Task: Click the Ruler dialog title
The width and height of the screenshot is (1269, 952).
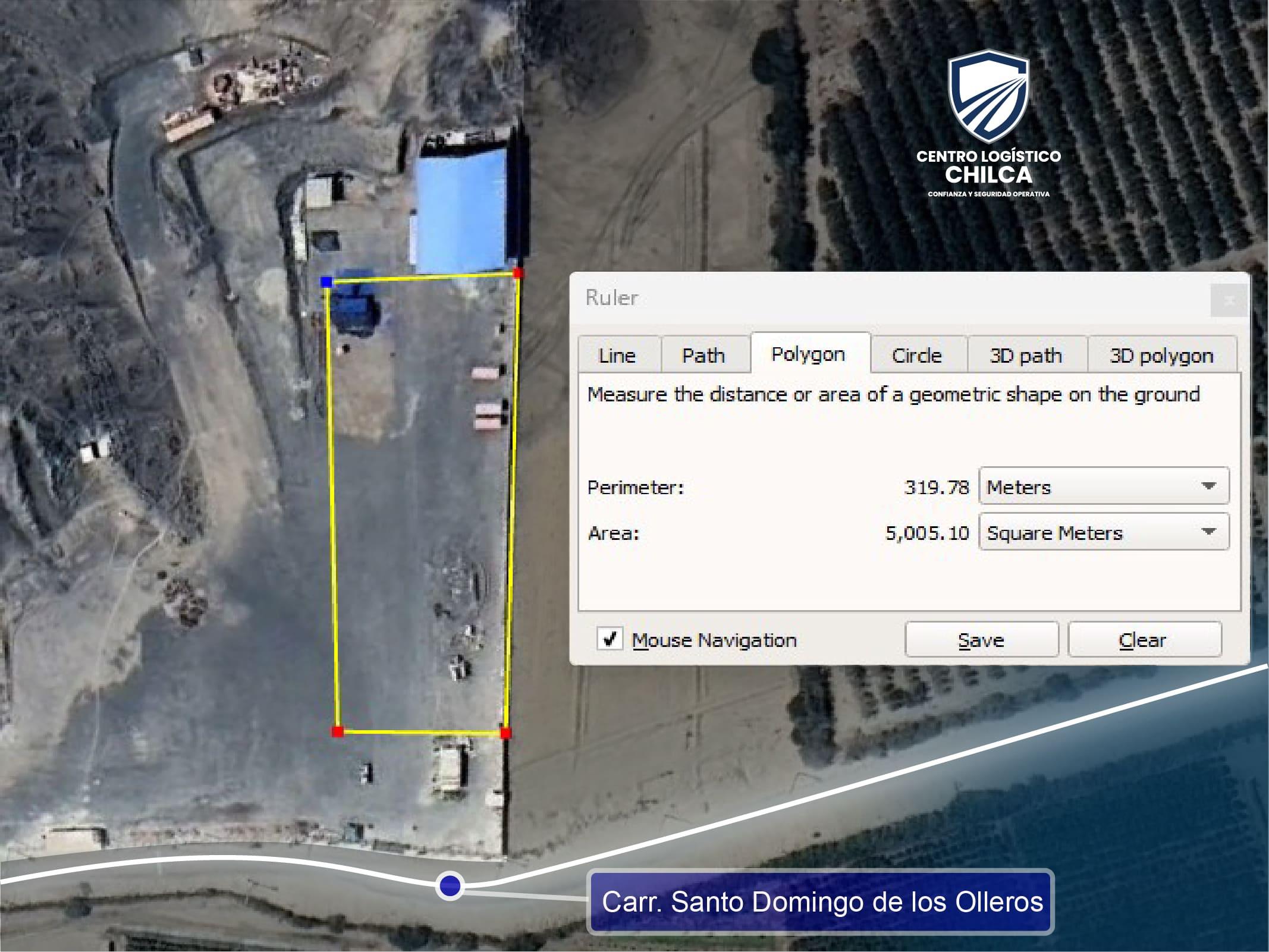Action: tap(612, 297)
